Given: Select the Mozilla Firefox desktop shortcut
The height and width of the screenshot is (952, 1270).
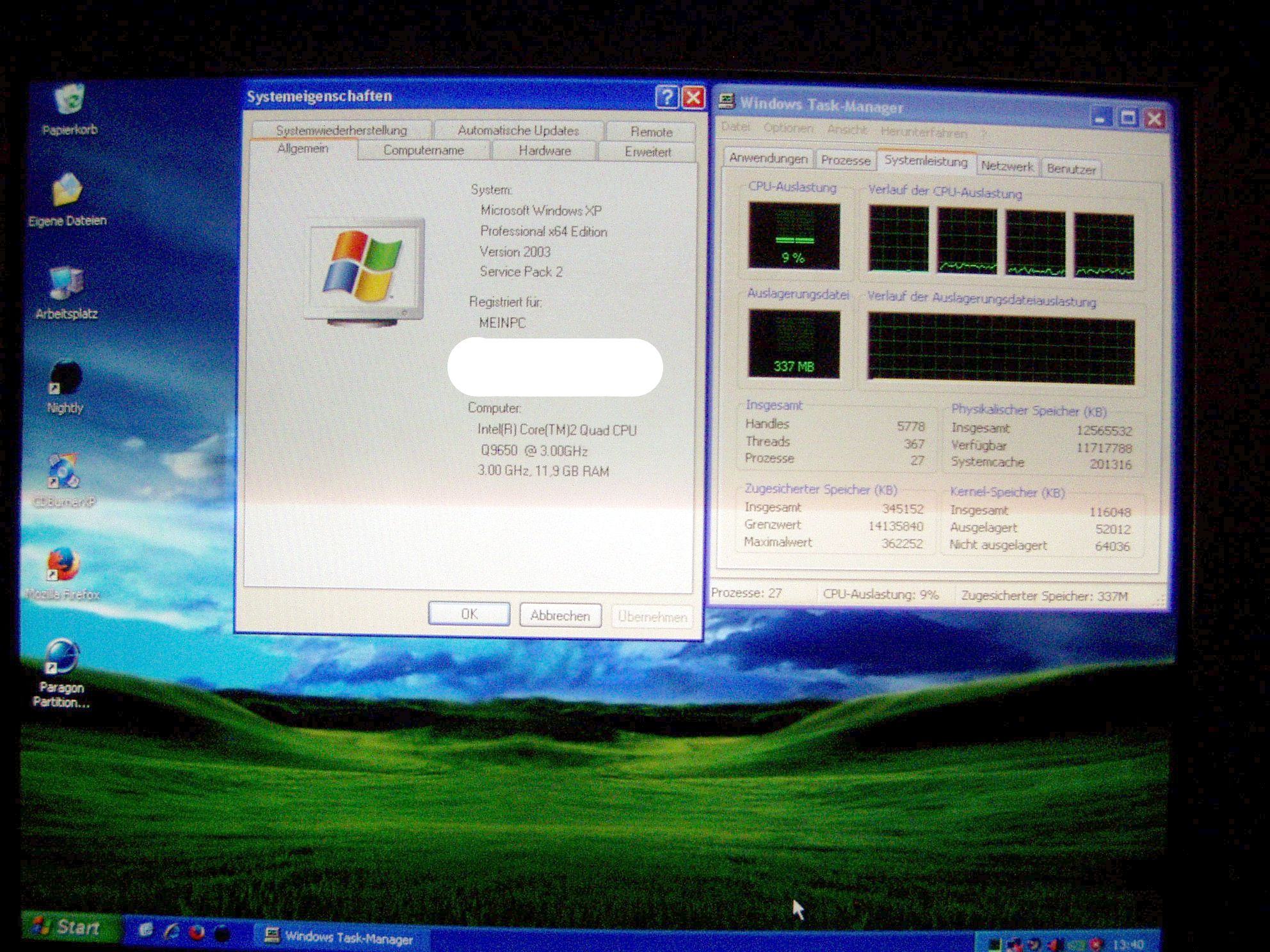Looking at the screenshot, I should point(63,573).
